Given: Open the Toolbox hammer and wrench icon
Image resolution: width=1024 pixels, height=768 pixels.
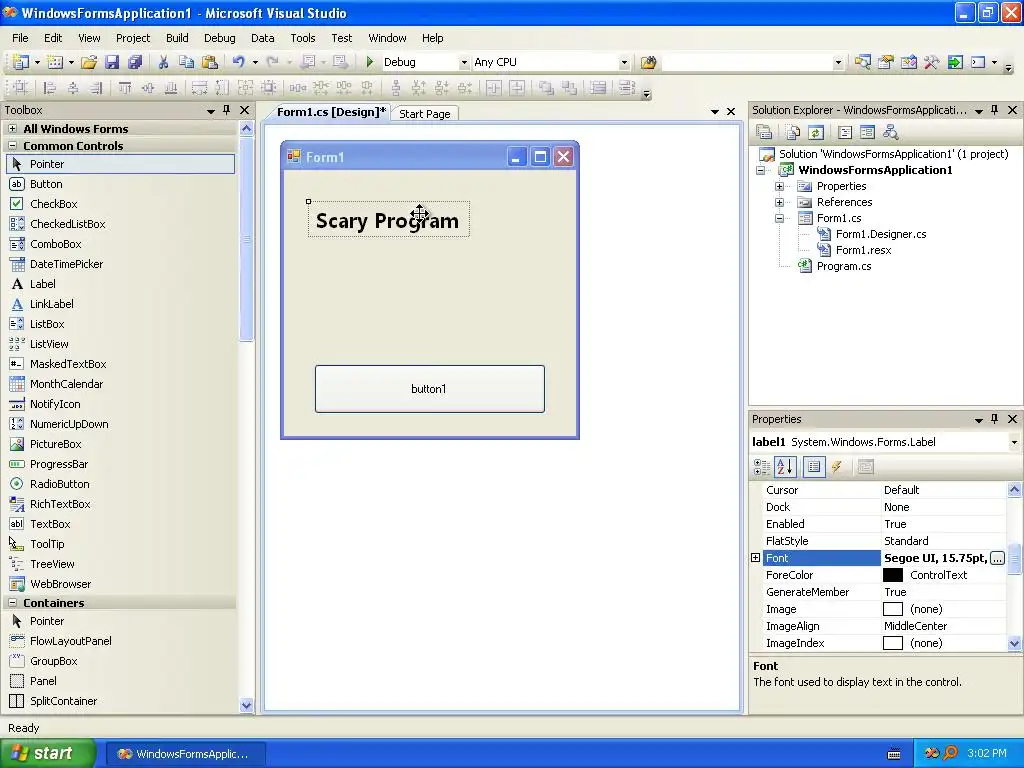Looking at the screenshot, I should (x=931, y=62).
